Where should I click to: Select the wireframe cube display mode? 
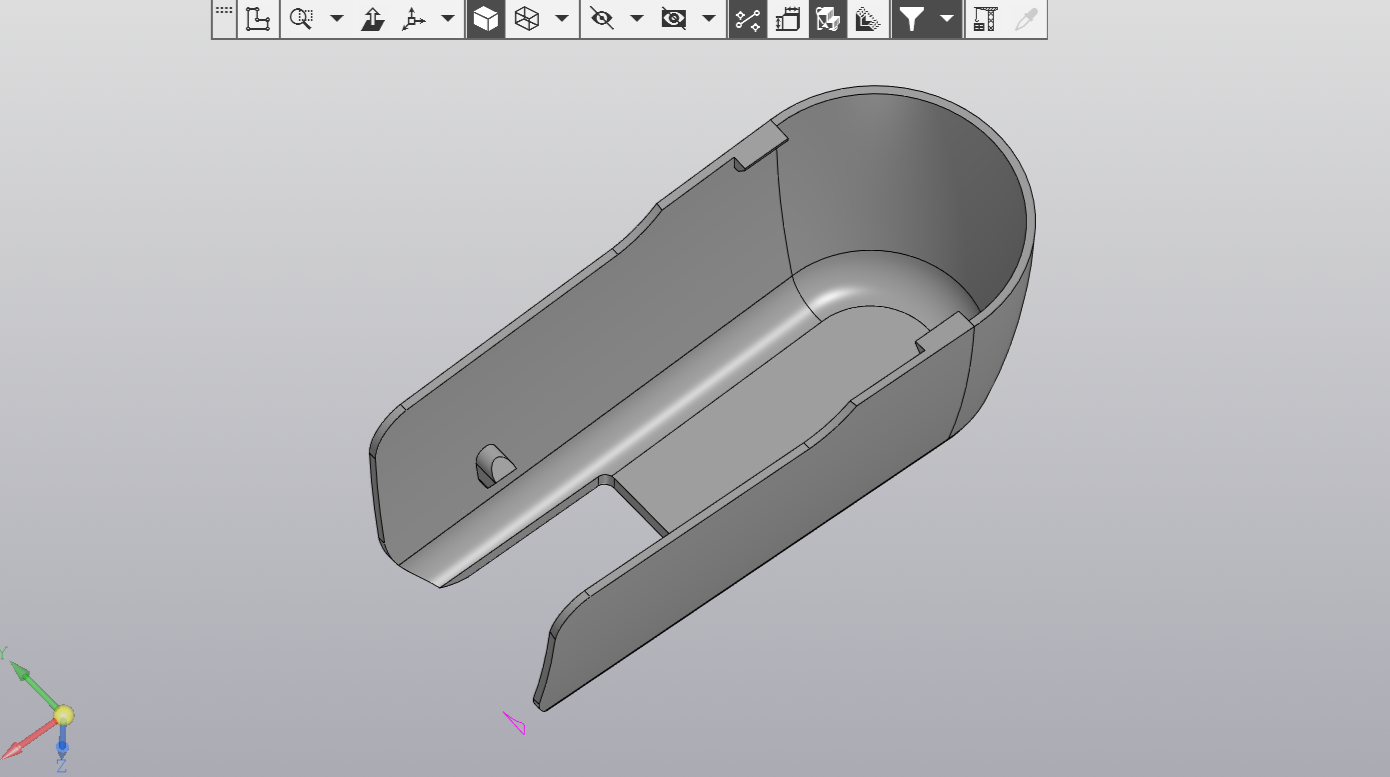click(527, 19)
